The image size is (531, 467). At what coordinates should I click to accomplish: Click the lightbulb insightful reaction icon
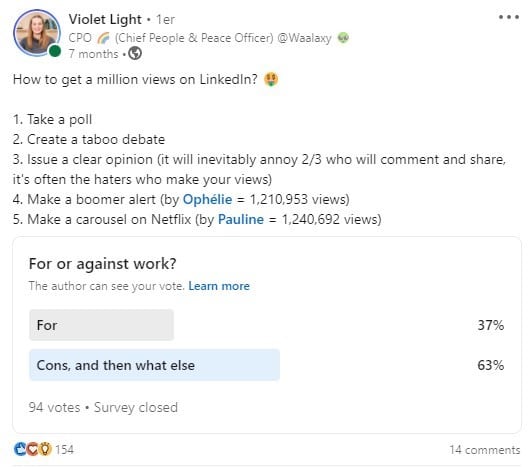[45, 449]
